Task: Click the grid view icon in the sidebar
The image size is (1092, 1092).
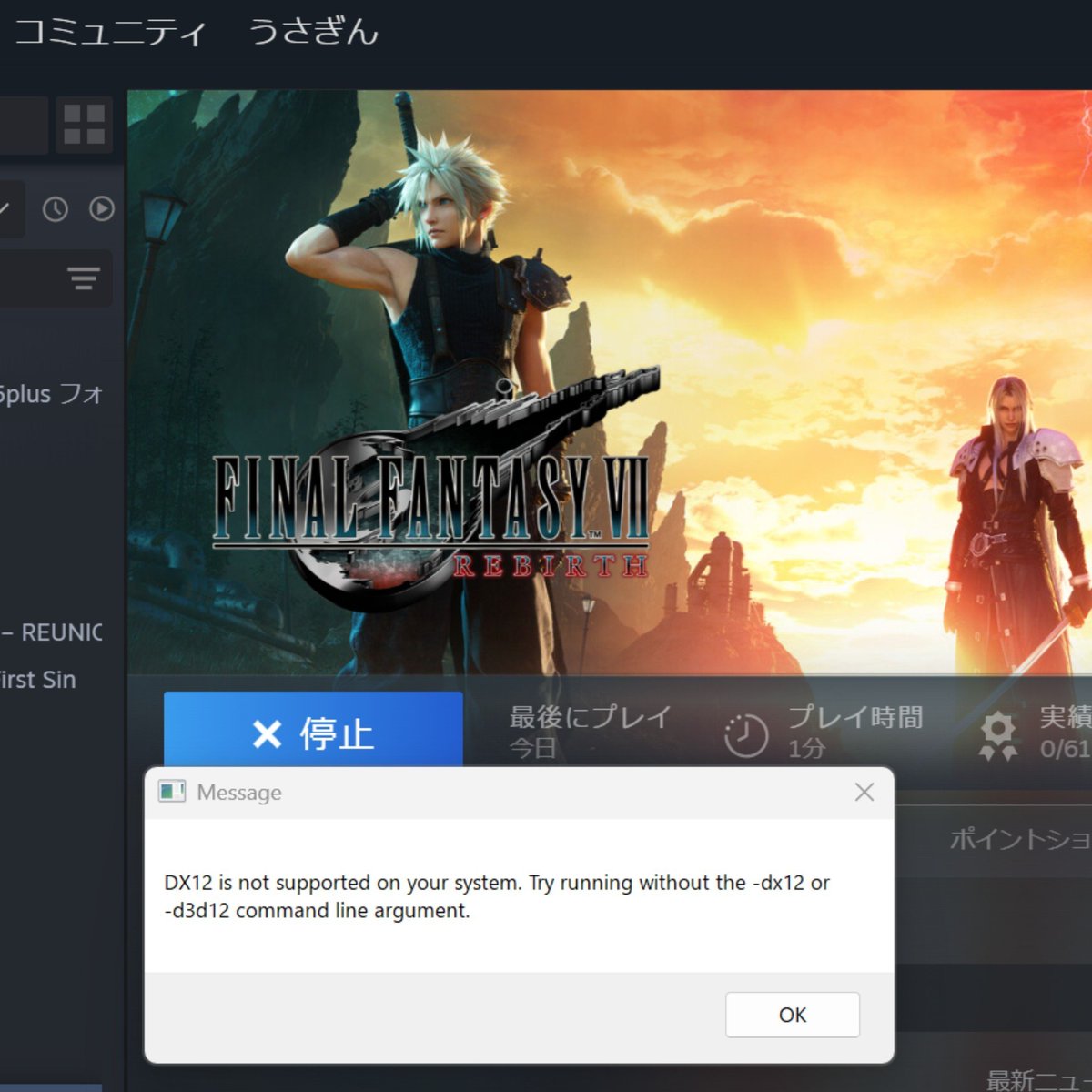Action: pos(84,125)
